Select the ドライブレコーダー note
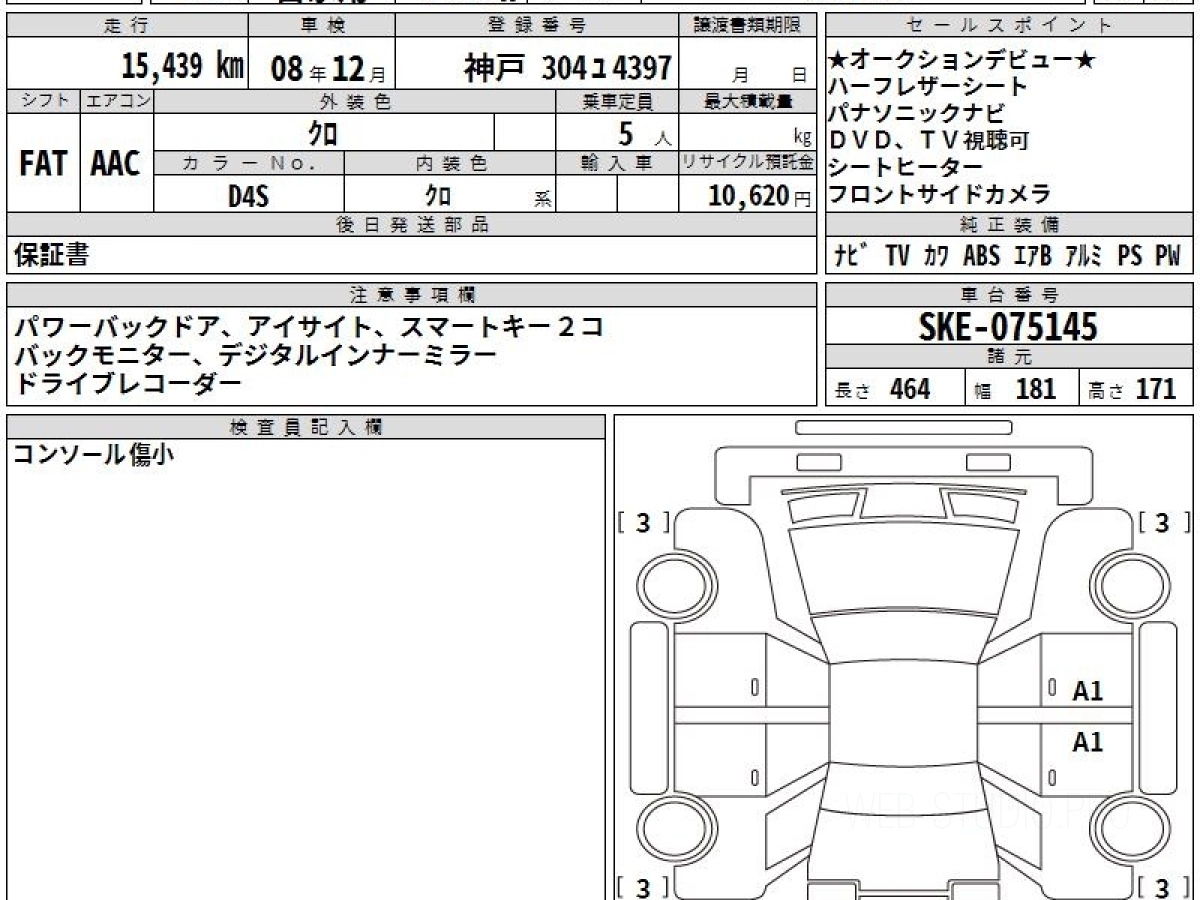 pyautogui.click(x=127, y=383)
